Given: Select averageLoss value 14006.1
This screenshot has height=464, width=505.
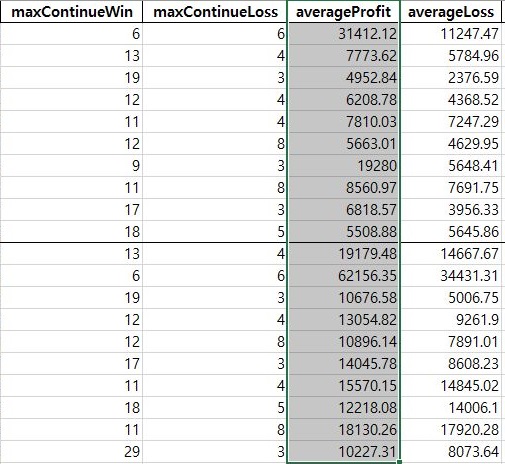Looking at the screenshot, I should (x=451, y=408).
